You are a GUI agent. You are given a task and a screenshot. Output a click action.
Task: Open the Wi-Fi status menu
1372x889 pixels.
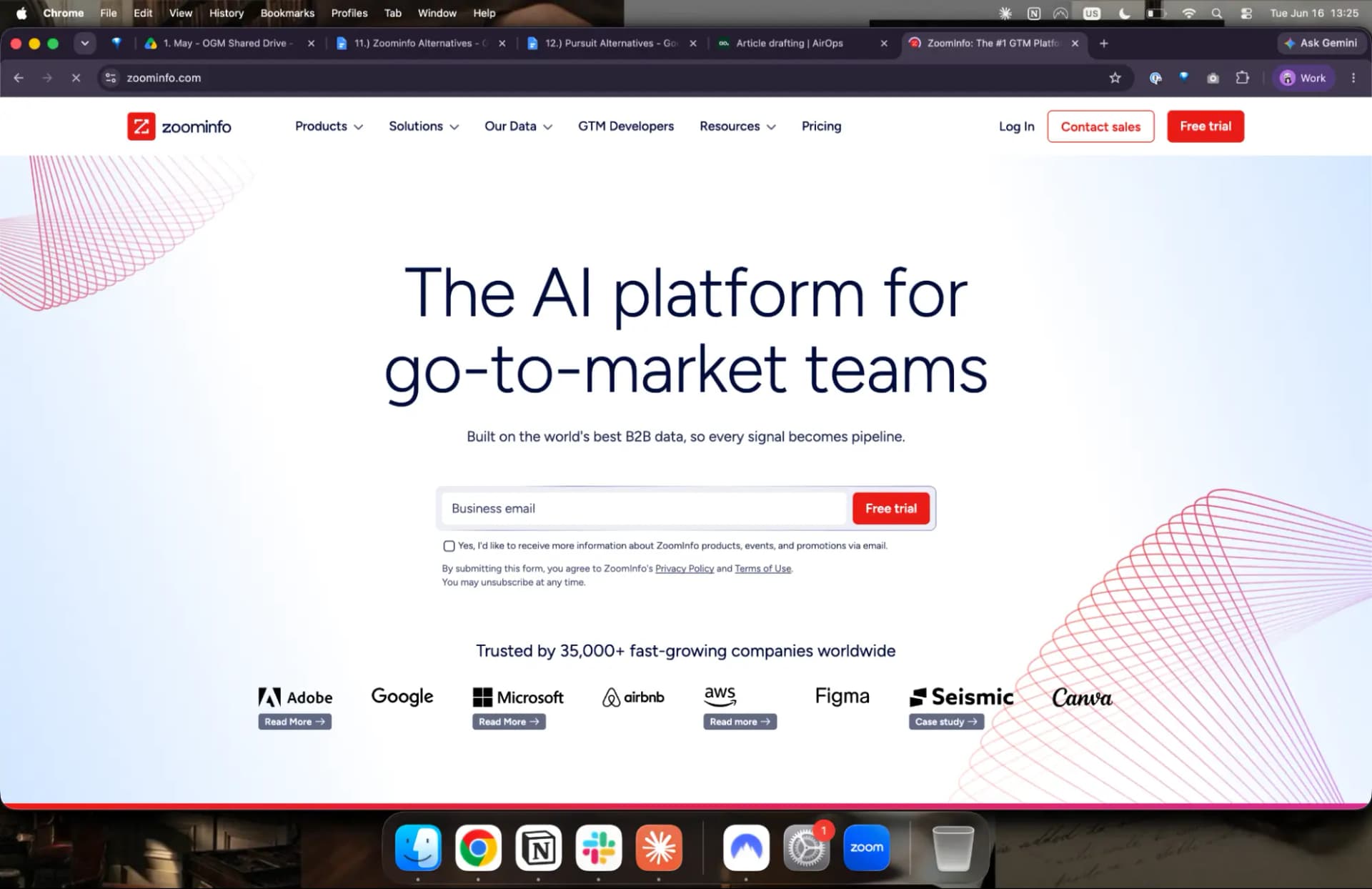[x=1188, y=13]
